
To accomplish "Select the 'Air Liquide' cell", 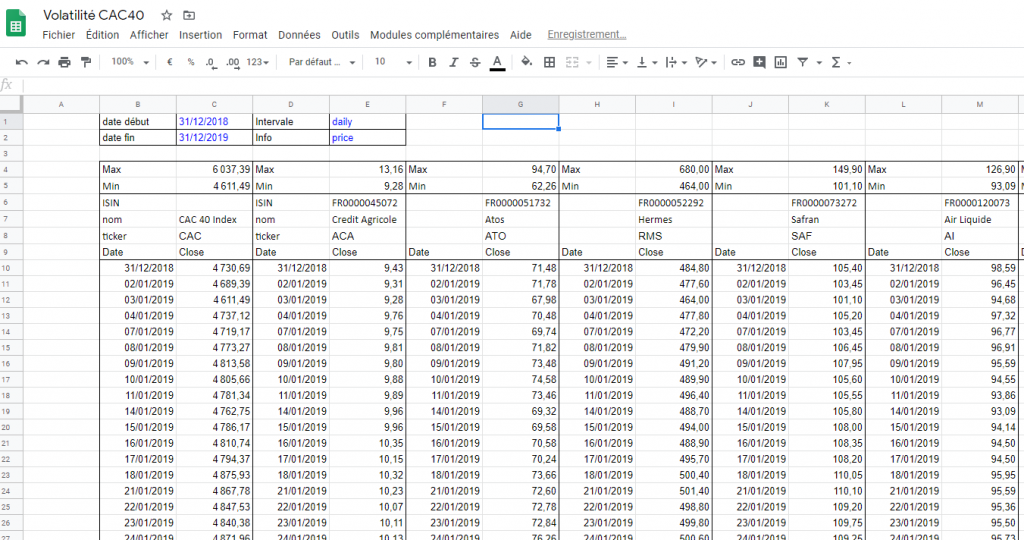I will pyautogui.click(x=980, y=219).
